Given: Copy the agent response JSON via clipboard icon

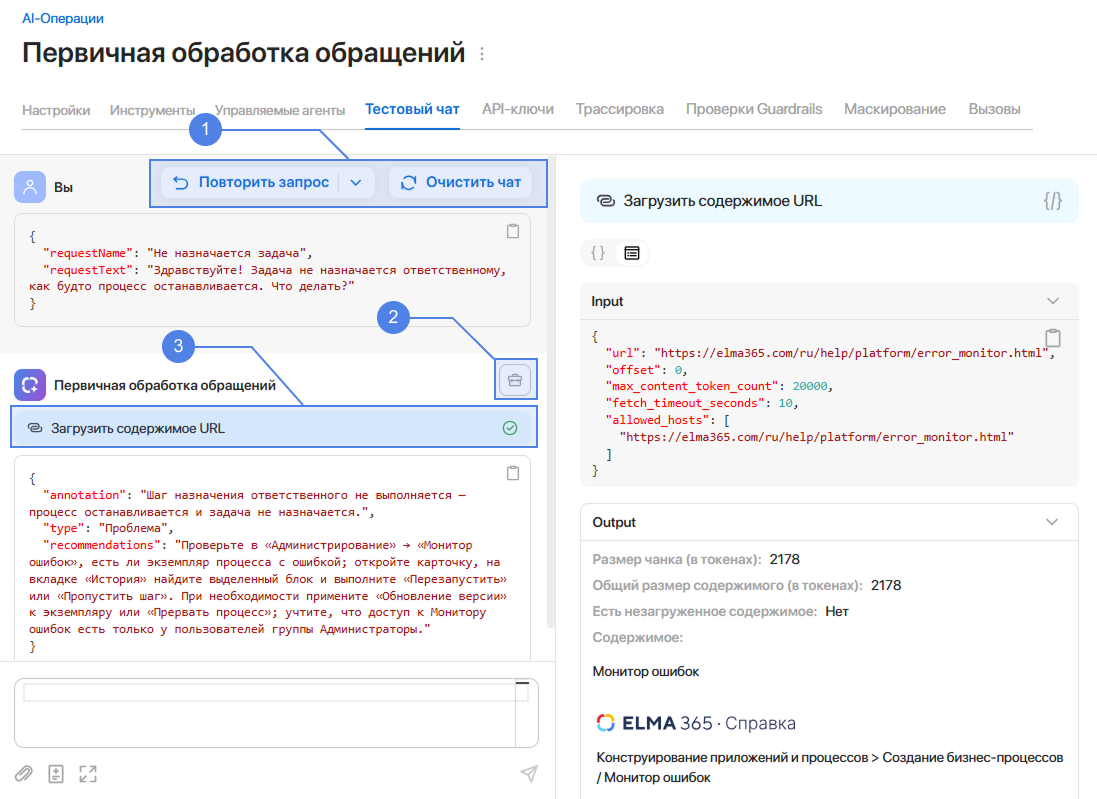Looking at the screenshot, I should (x=513, y=473).
